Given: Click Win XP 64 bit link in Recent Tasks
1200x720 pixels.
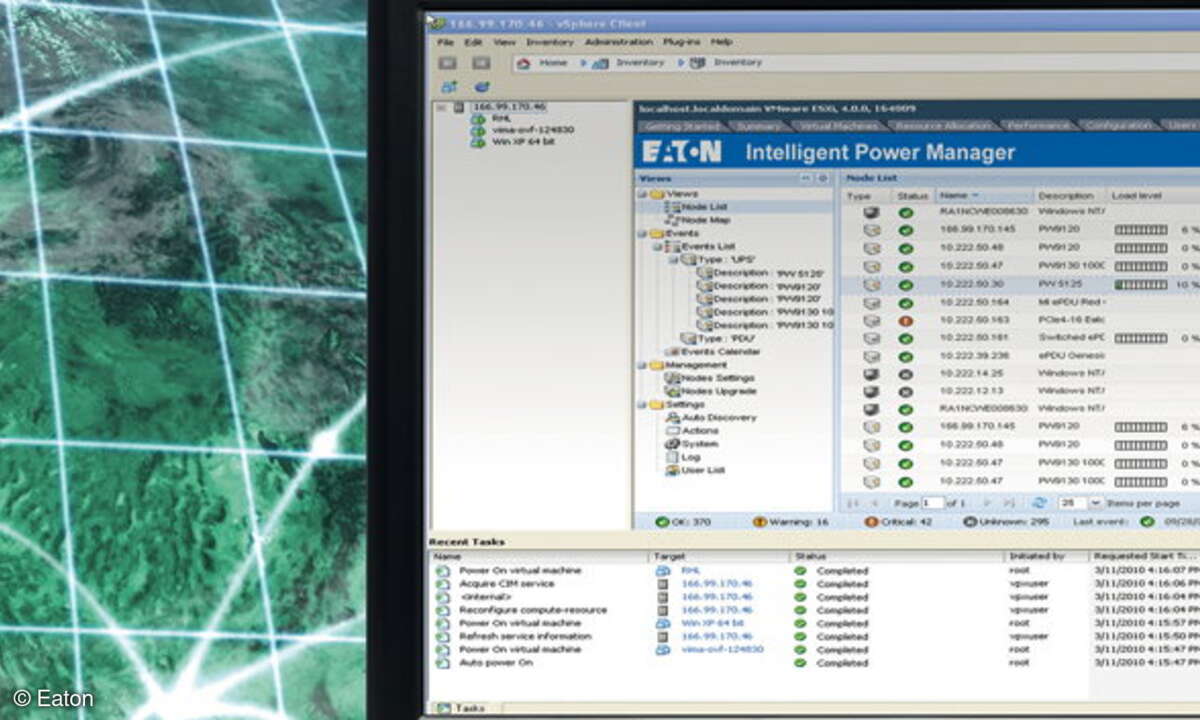Looking at the screenshot, I should [711, 623].
